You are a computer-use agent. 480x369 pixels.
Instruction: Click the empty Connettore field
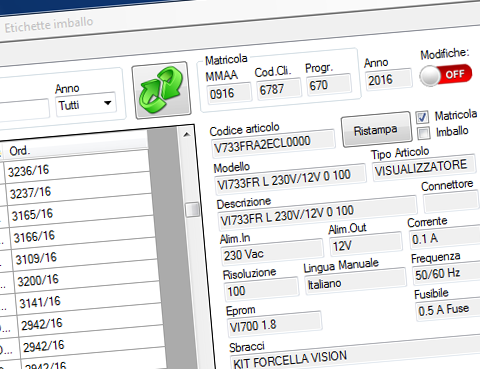pyautogui.click(x=451, y=202)
